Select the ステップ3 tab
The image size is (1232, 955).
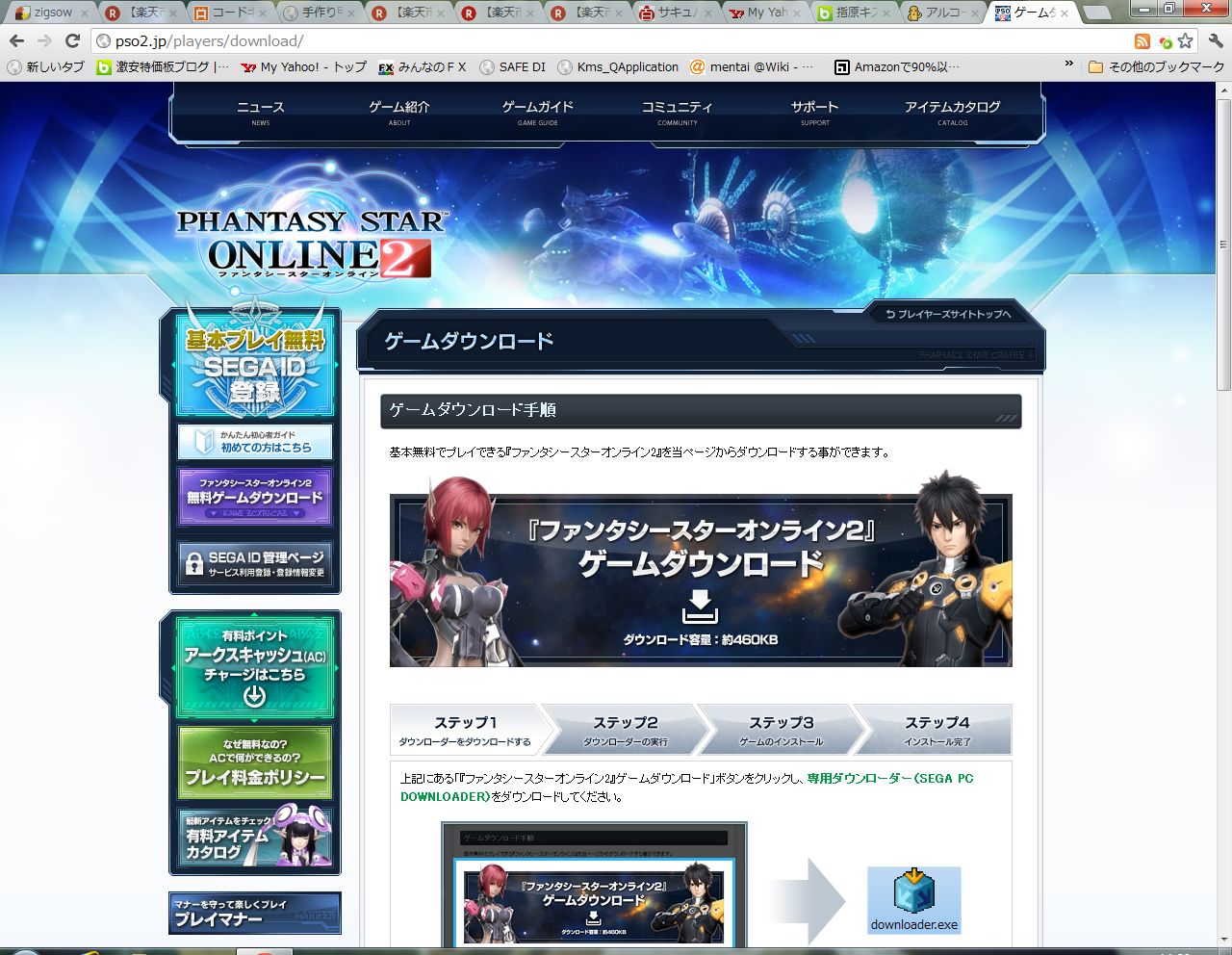pyautogui.click(x=782, y=730)
